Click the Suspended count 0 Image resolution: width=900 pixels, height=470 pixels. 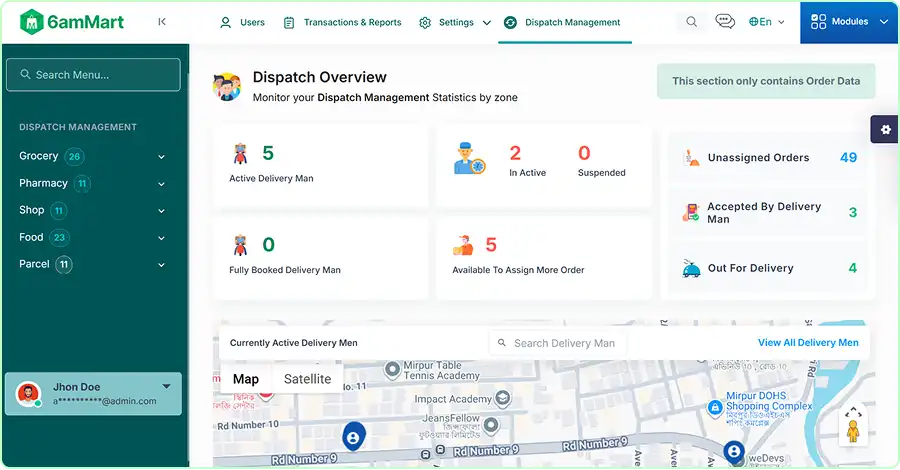[x=584, y=153]
